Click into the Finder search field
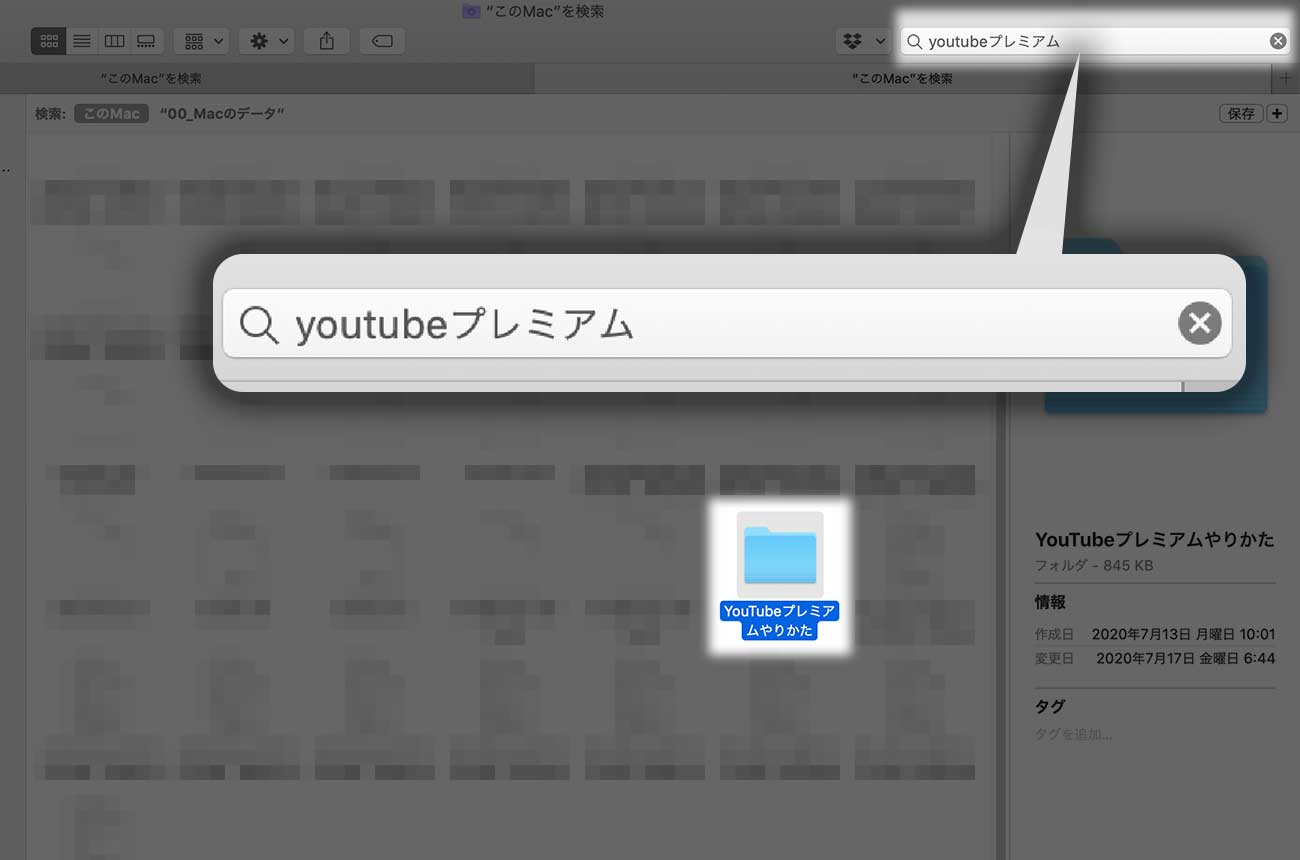Screen dimensions: 1300x860 tap(1095, 41)
